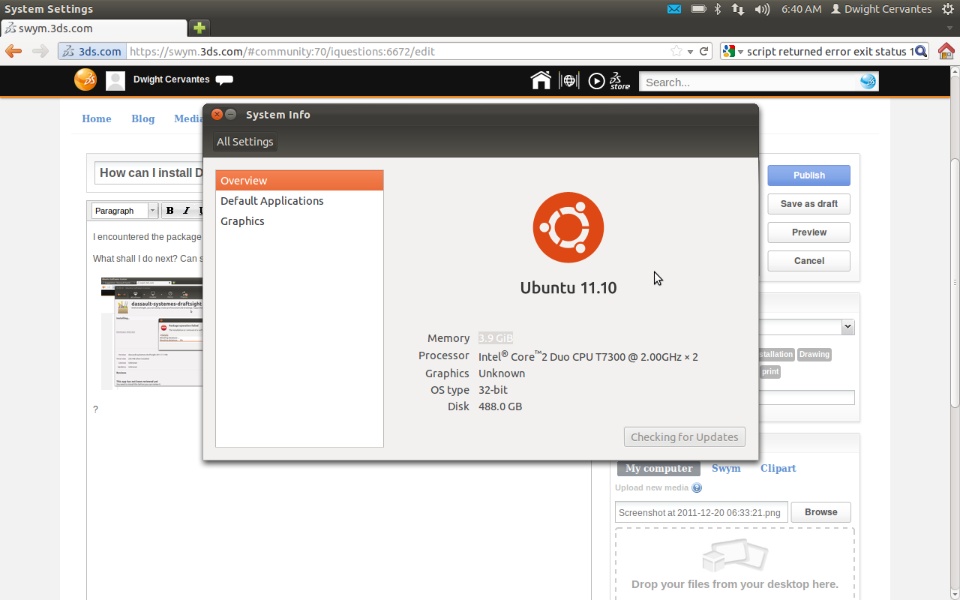This screenshot has width=960, height=600.
Task: Click All Settings button
Action: (245, 141)
